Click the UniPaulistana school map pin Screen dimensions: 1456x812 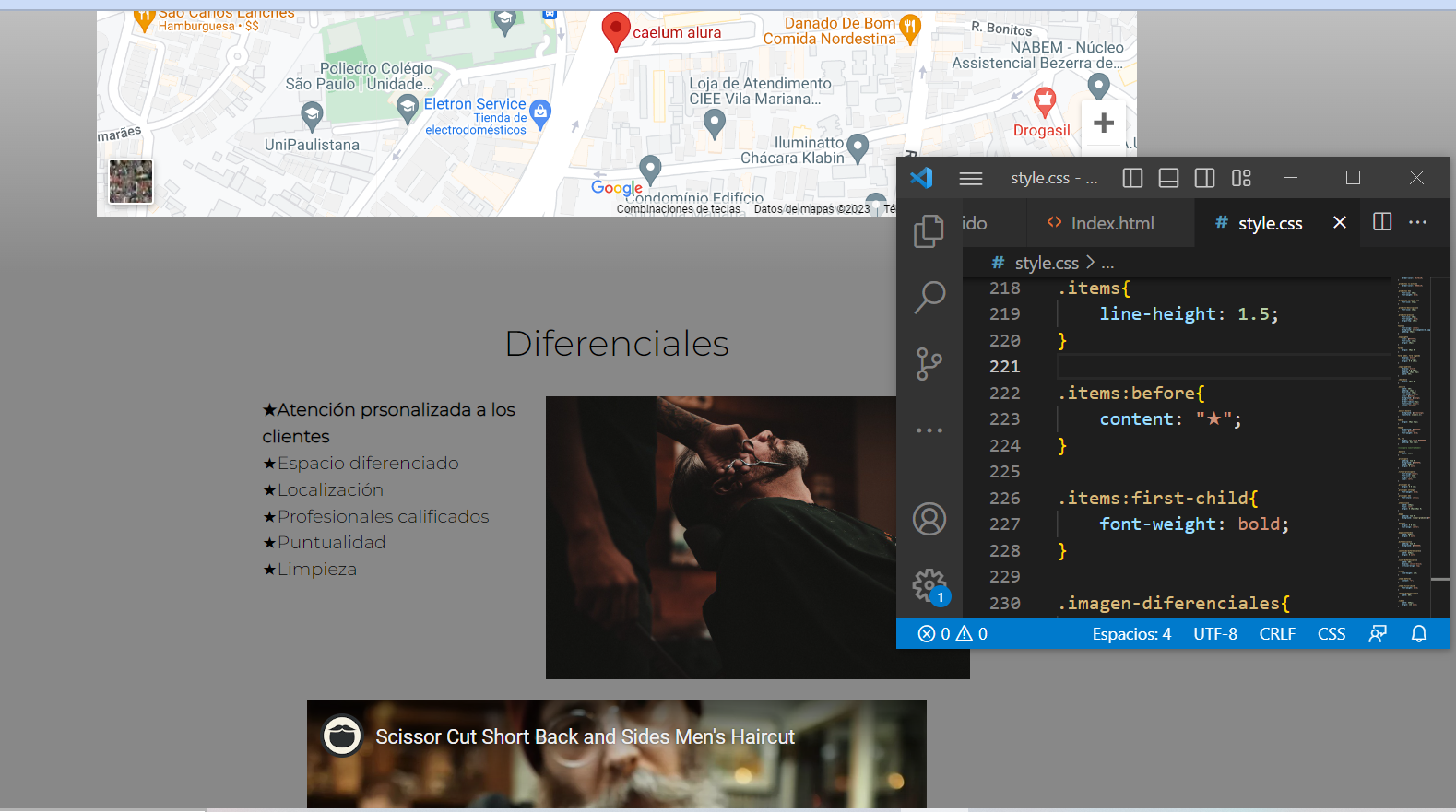point(312,116)
